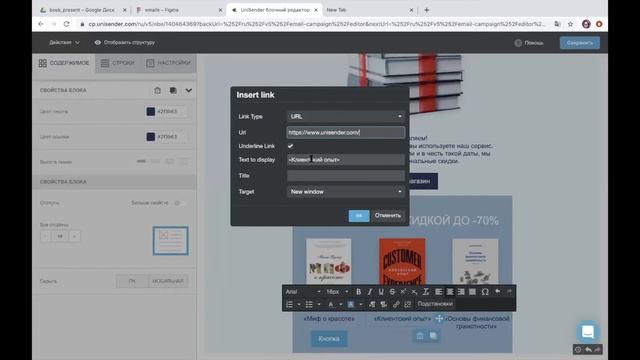The width and height of the screenshot is (640, 360).
Task: Open 'Помощь' help link
Action: click(x=529, y=43)
